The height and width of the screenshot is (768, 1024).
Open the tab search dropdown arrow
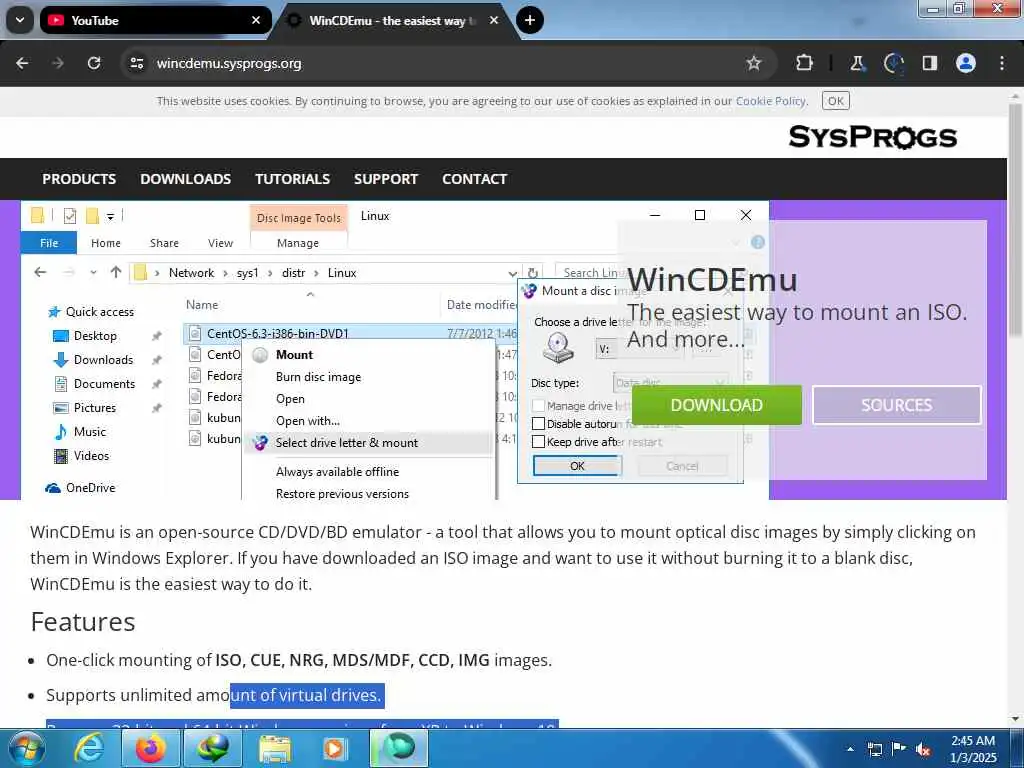pos(20,20)
